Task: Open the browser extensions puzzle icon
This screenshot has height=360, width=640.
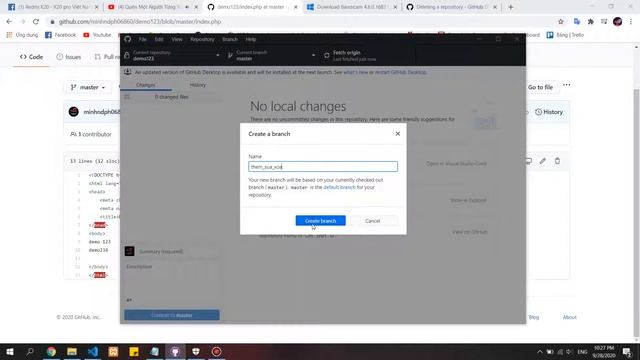Action: click(591, 21)
